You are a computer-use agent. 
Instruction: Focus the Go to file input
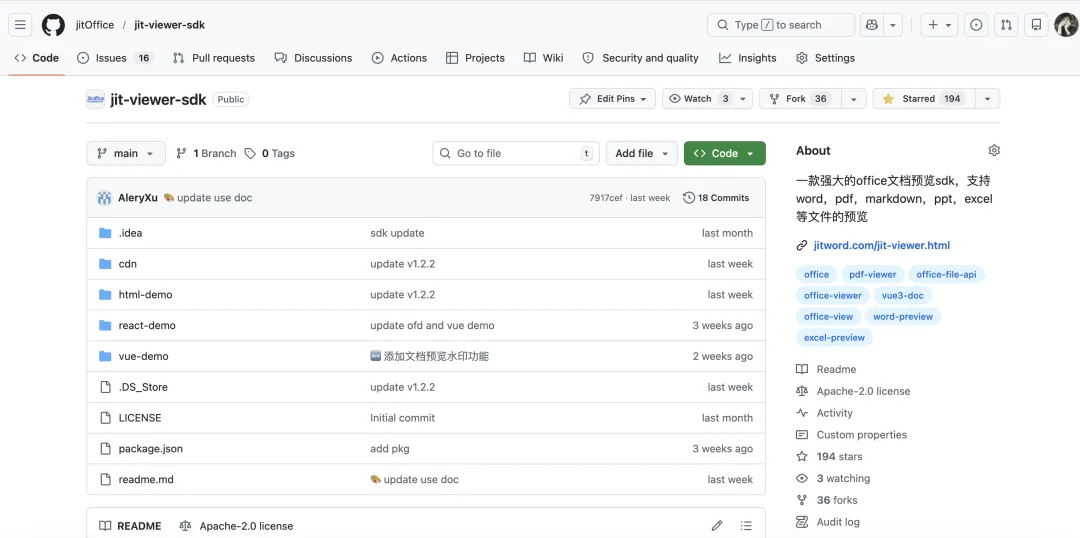516,153
